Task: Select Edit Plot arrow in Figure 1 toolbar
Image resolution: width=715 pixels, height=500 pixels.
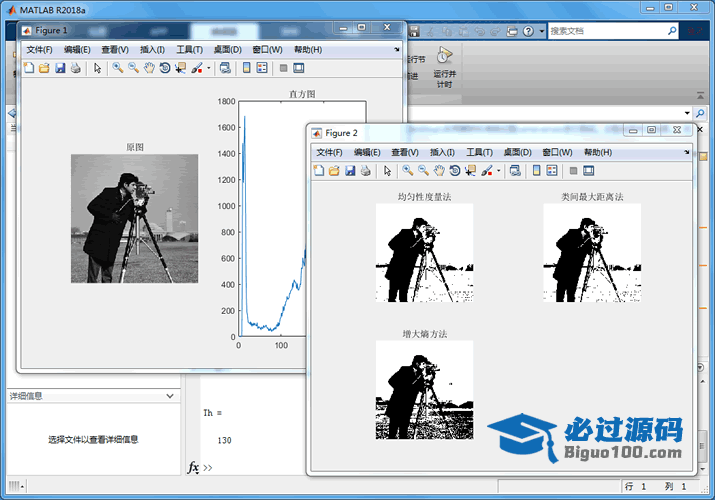Action: pyautogui.click(x=97, y=68)
